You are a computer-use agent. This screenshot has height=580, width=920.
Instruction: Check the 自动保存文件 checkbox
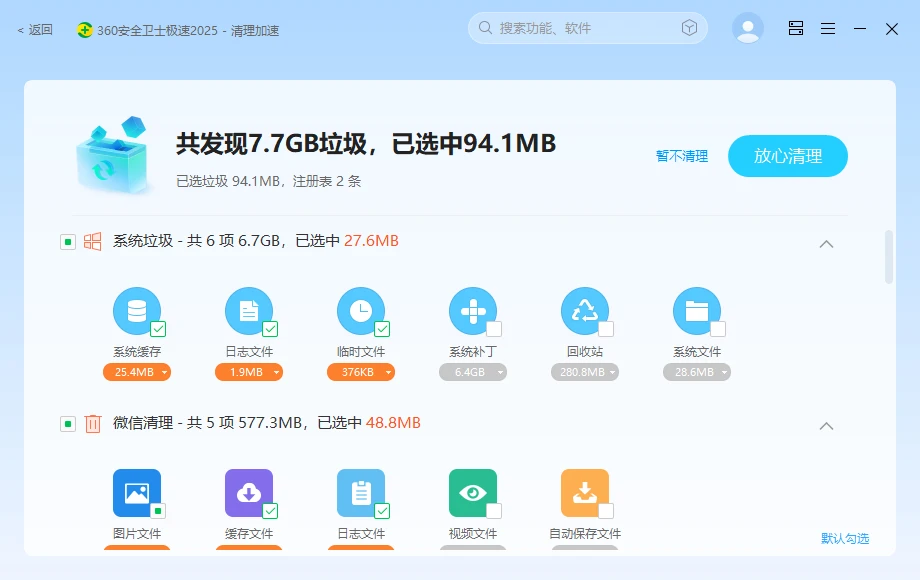coord(606,511)
